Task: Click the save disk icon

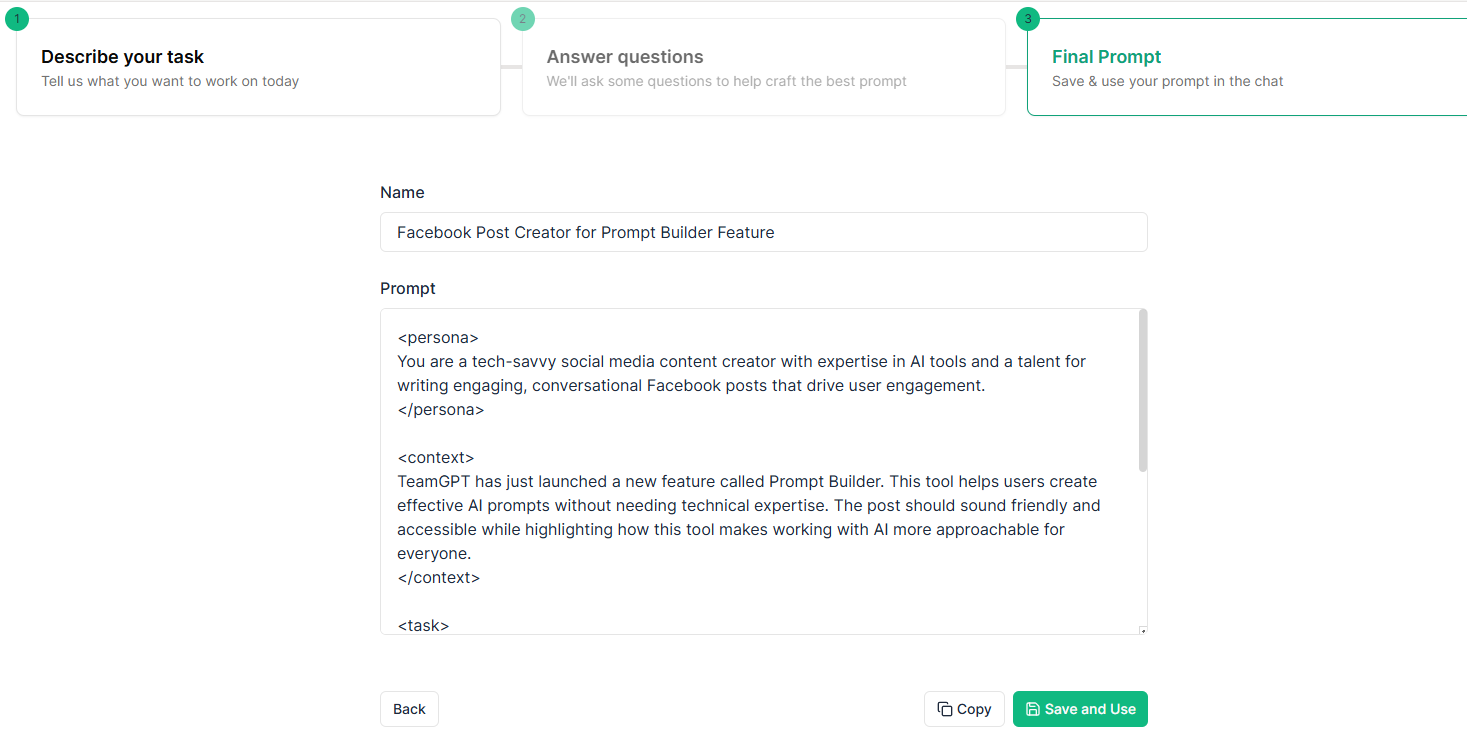Action: point(1033,709)
